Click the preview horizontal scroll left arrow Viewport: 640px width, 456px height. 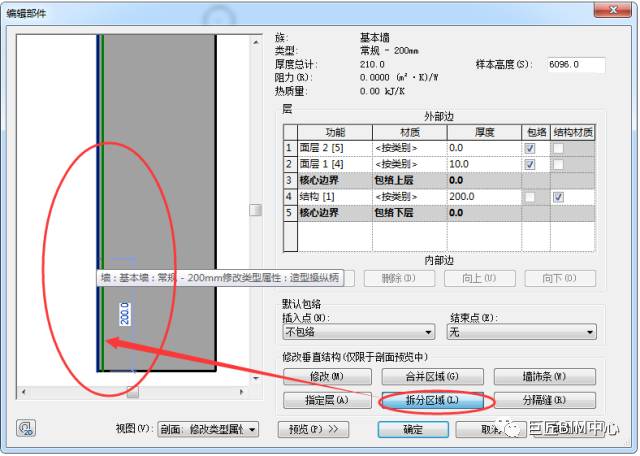[24, 392]
